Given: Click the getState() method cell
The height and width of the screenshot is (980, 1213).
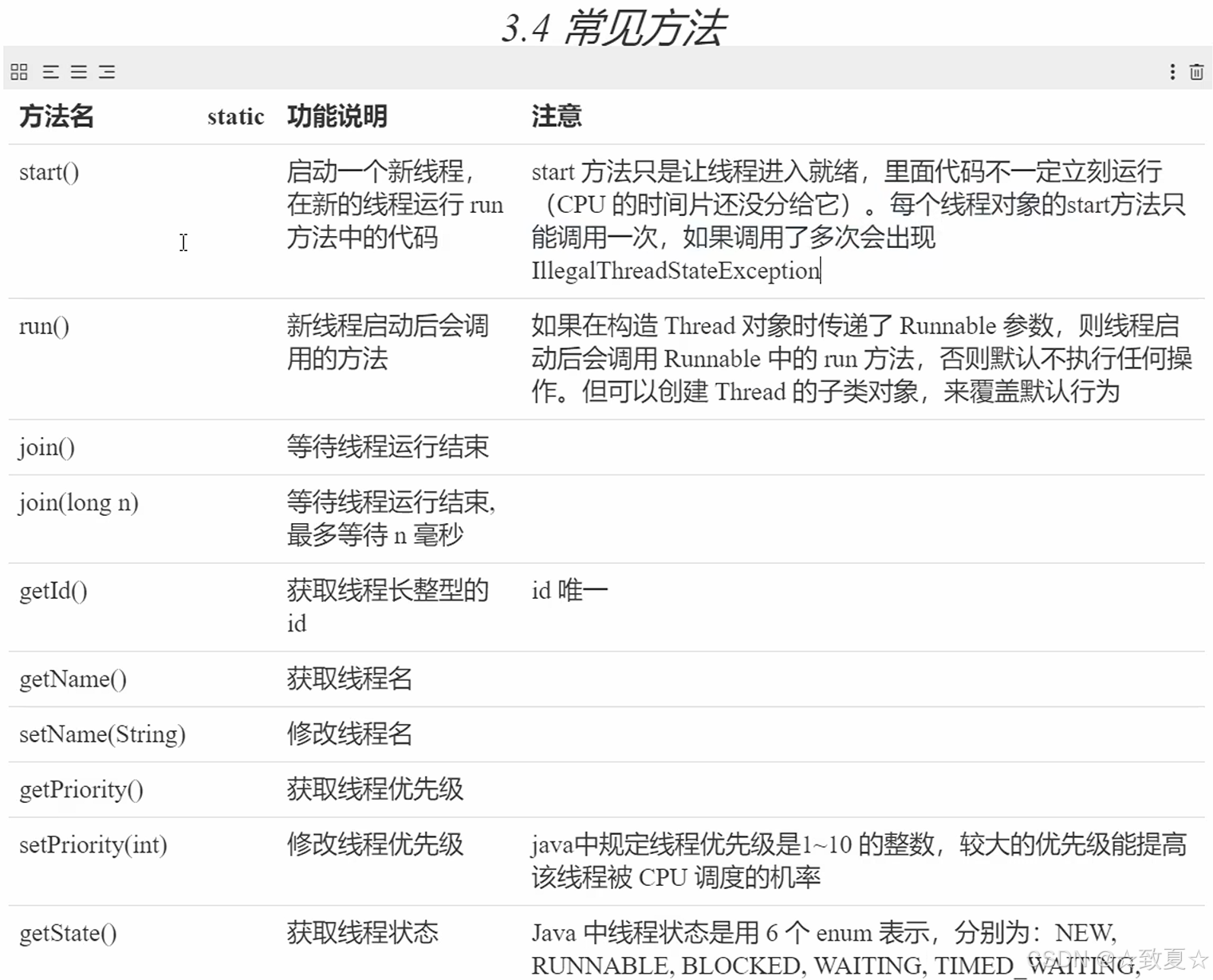Looking at the screenshot, I should click(68, 933).
